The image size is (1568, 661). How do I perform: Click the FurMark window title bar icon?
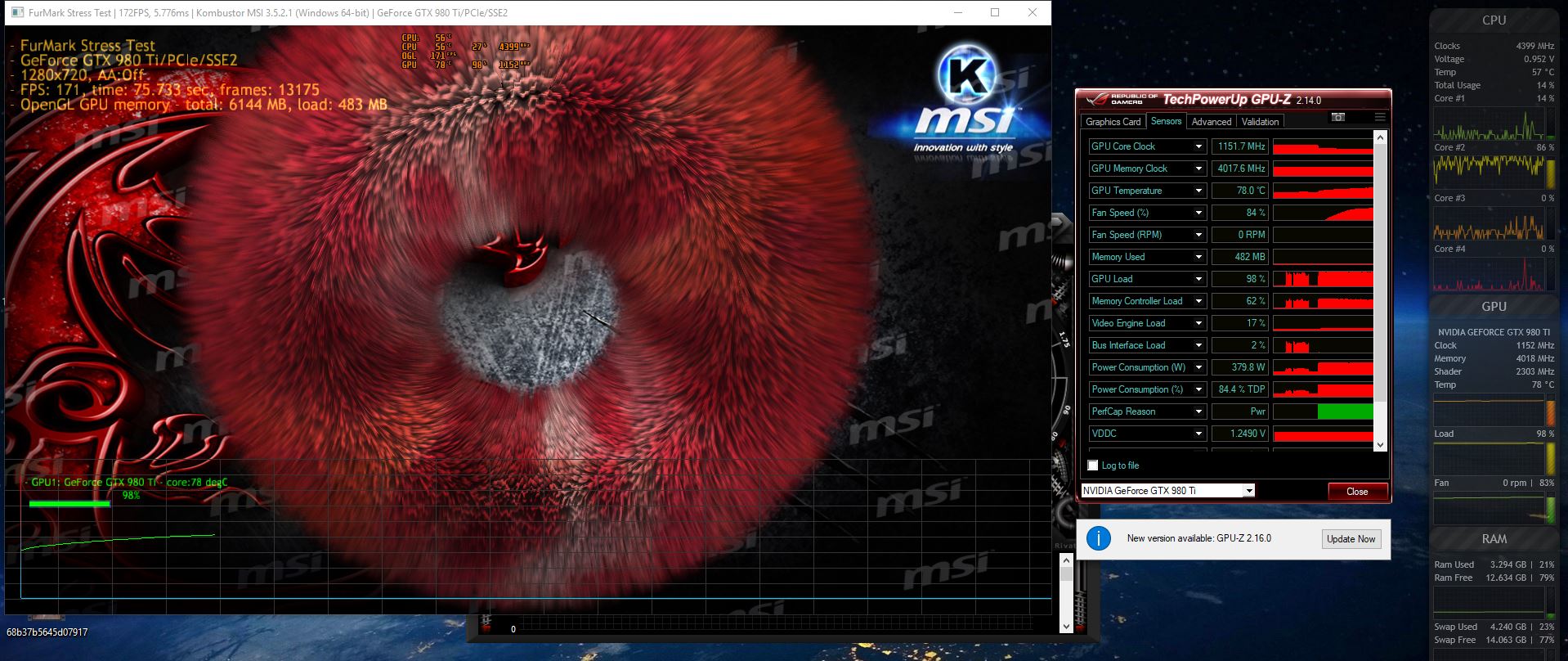[17, 12]
